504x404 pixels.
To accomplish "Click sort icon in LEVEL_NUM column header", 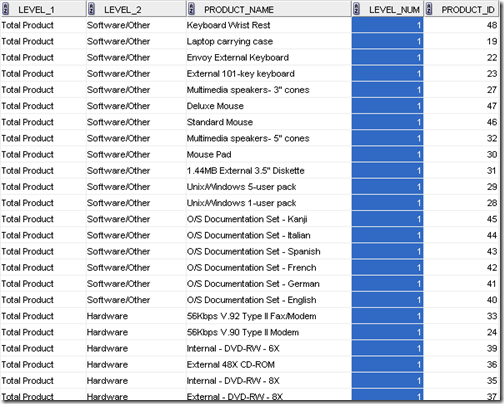I will [356, 9].
